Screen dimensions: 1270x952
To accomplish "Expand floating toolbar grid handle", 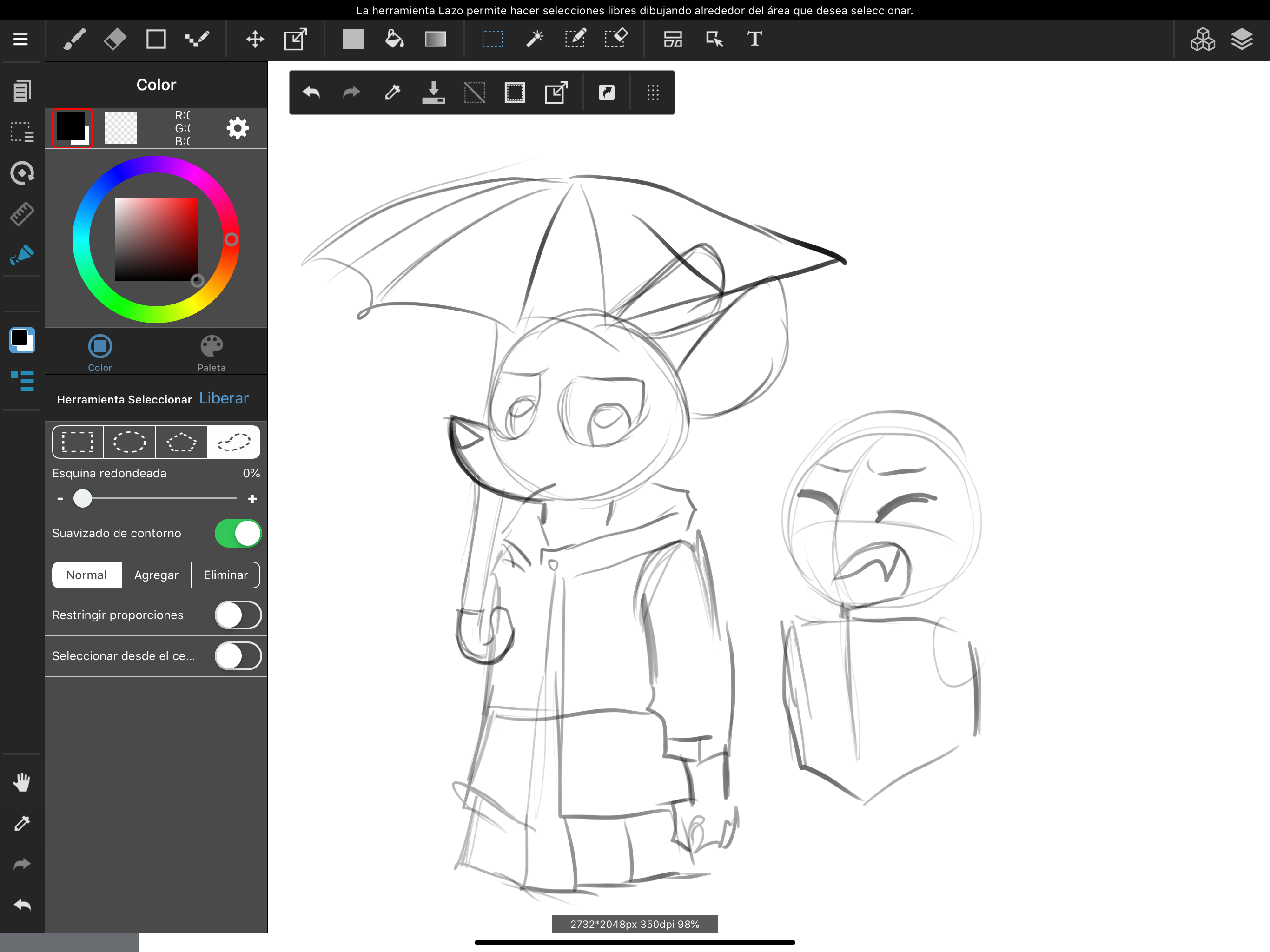I will click(653, 93).
